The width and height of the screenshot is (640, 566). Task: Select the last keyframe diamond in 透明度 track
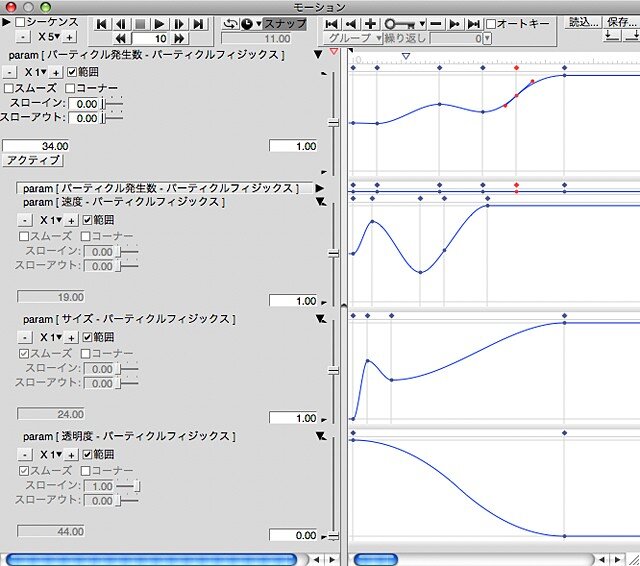coord(564,433)
